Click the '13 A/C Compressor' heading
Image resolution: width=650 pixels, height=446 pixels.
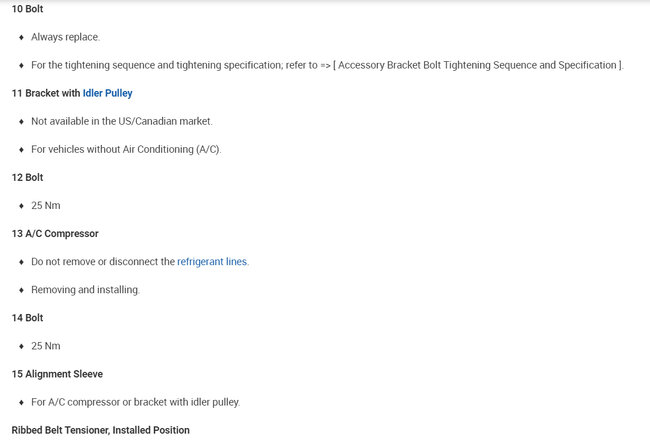coord(54,233)
